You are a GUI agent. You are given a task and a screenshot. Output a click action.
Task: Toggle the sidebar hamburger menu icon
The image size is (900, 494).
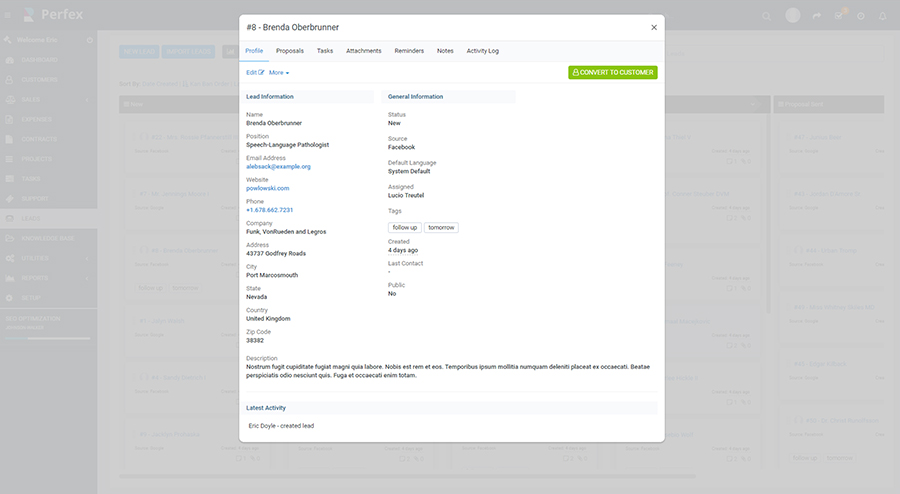click(x=9, y=16)
